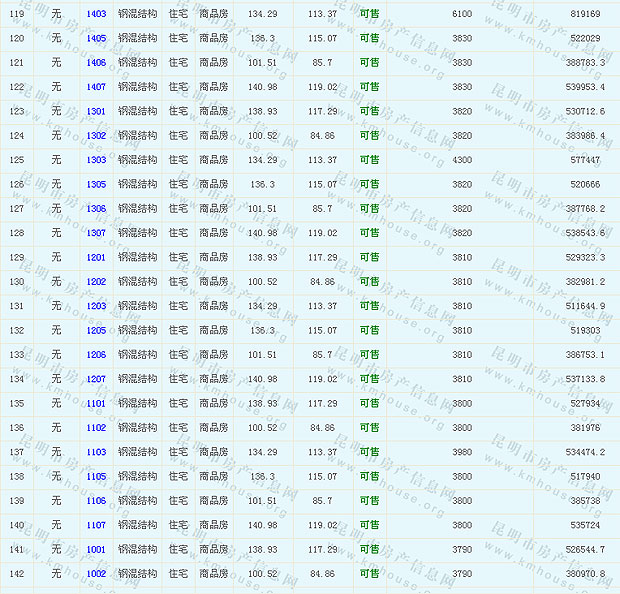Select room 1203 link
Viewport: 620px width, 594px height.
point(96,306)
